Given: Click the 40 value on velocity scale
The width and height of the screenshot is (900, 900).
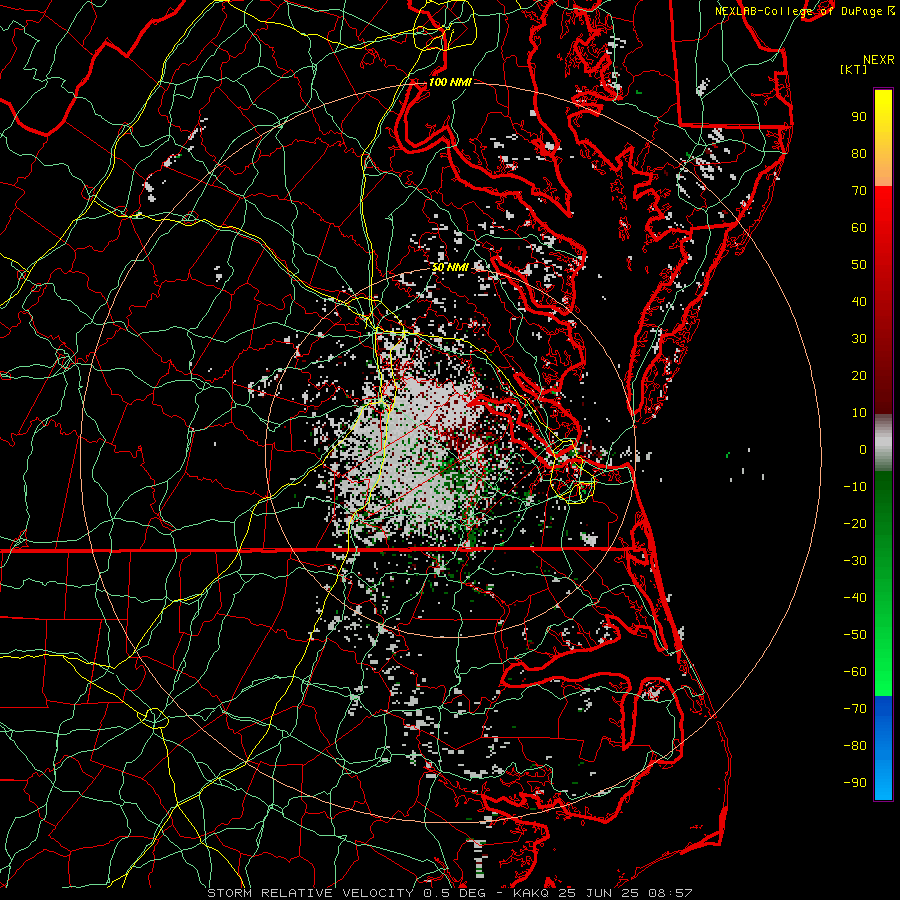Looking at the screenshot, I should (859, 301).
